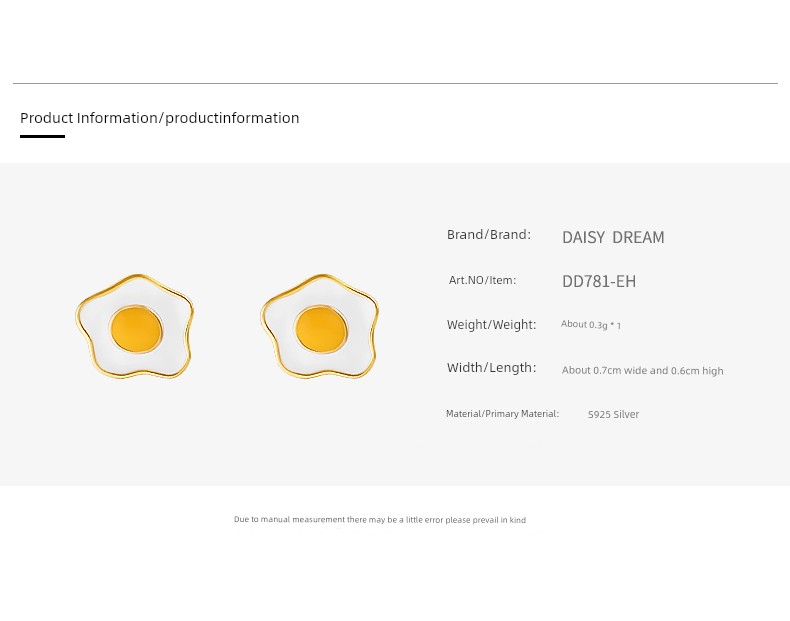Select the '5925 Silver' material value

tap(613, 415)
